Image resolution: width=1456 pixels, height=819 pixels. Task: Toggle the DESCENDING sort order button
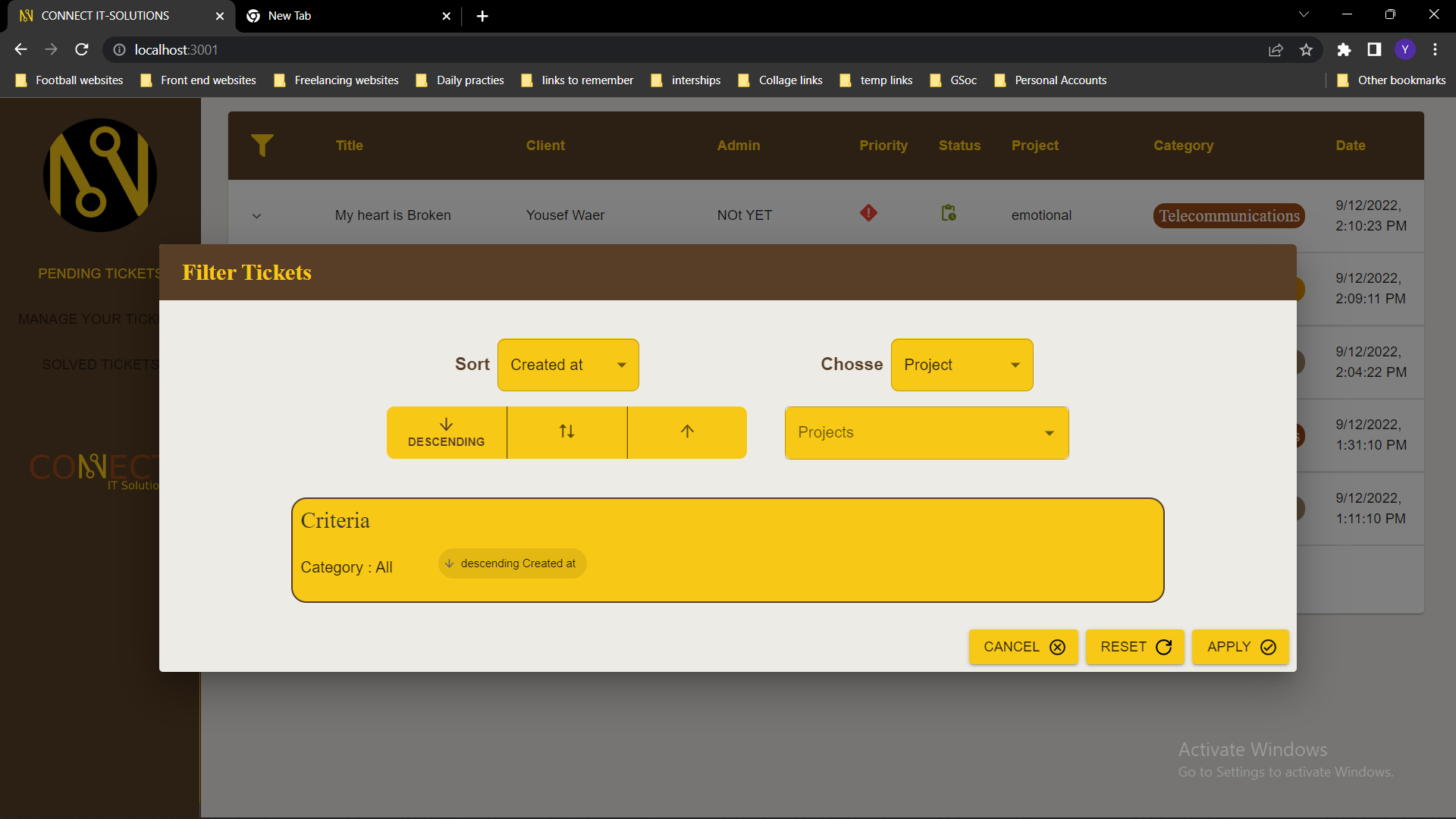(x=447, y=432)
